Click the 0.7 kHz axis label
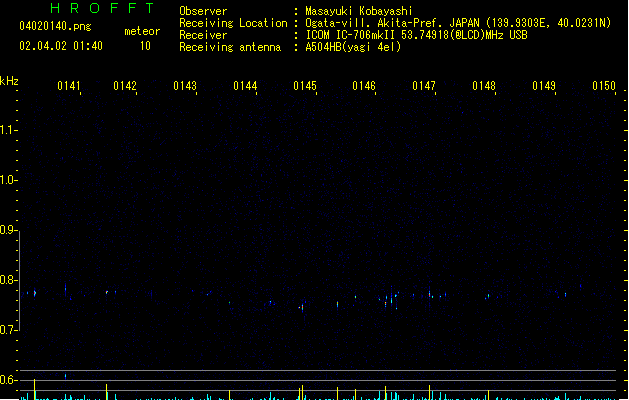This screenshot has width=629, height=400. coord(7,330)
